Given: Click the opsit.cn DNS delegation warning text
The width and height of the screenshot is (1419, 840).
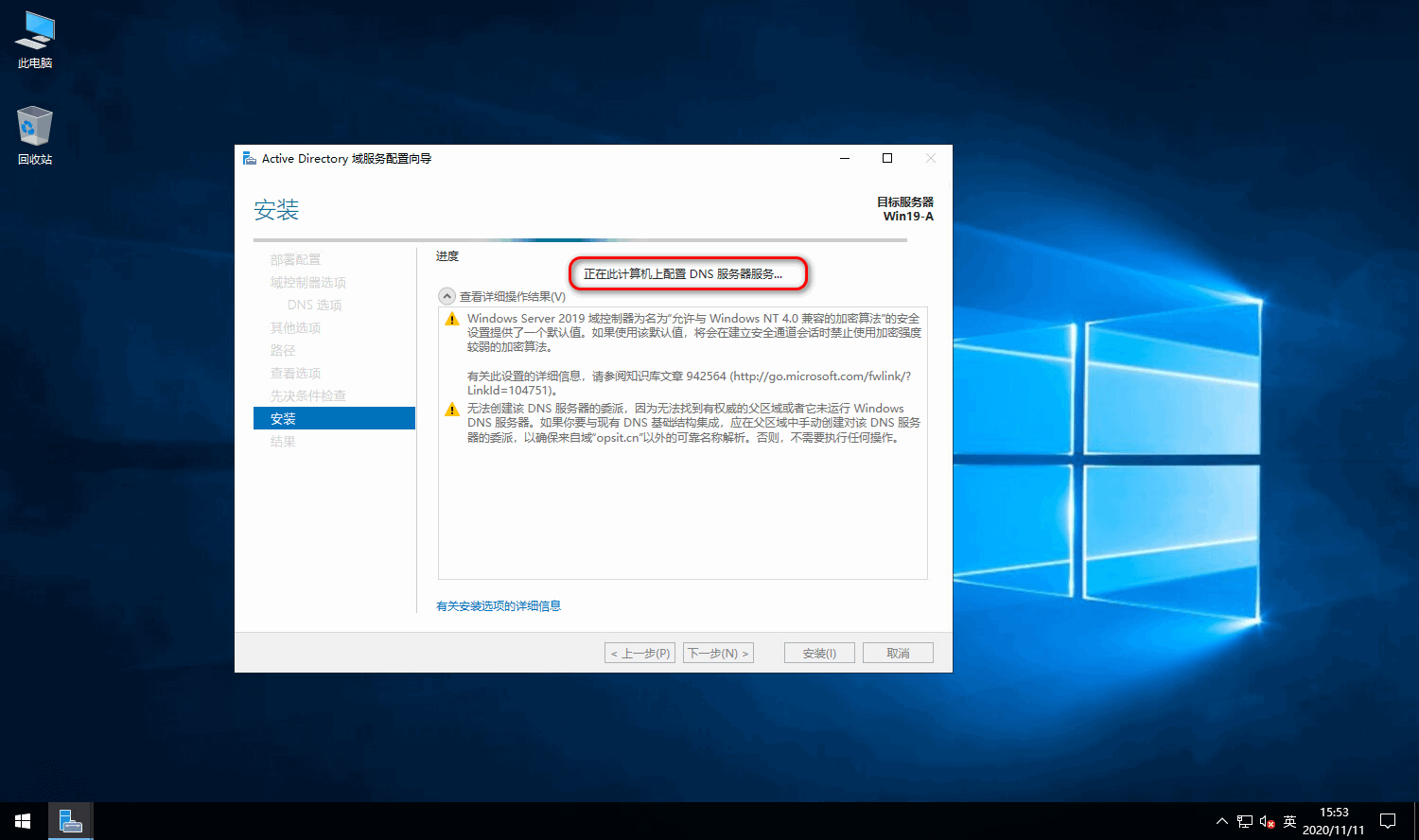Looking at the screenshot, I should [693, 423].
